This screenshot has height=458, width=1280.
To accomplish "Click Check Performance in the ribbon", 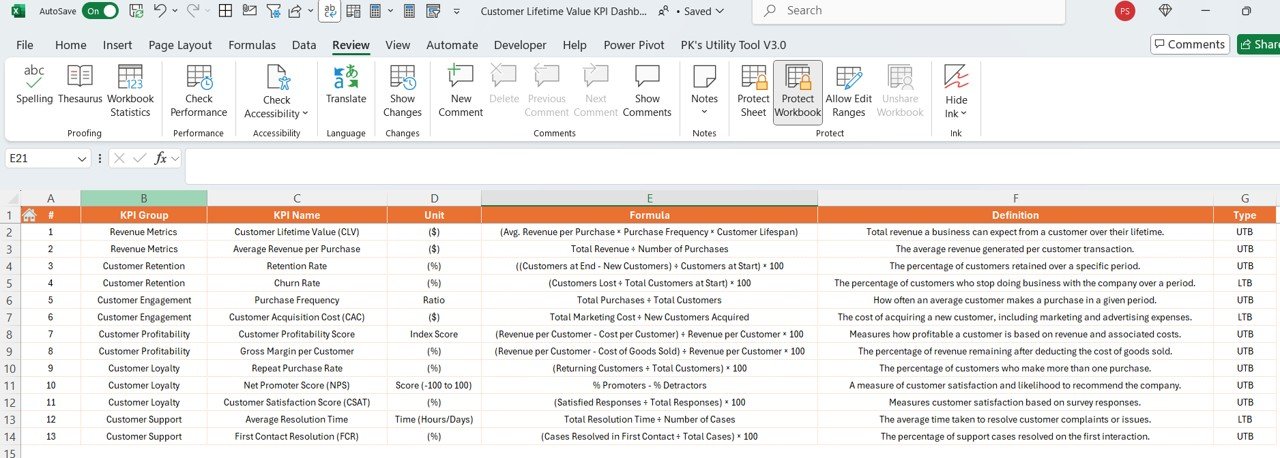I will click(199, 90).
